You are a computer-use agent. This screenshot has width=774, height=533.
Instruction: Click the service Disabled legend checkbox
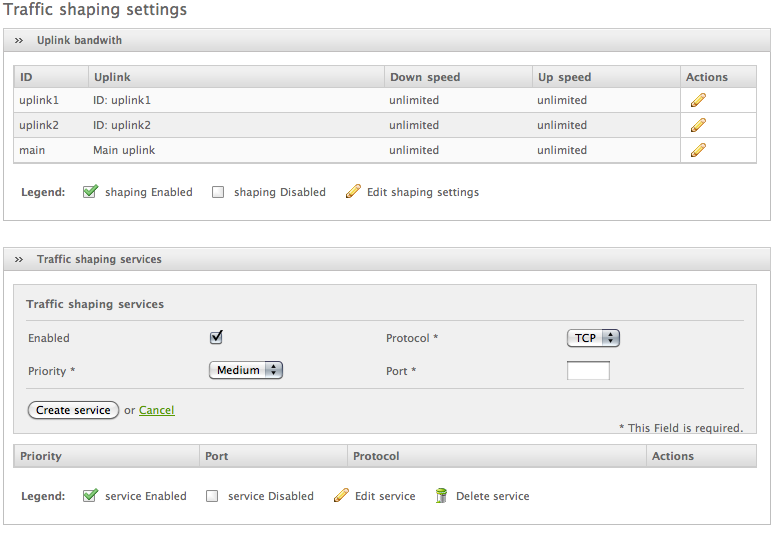212,497
